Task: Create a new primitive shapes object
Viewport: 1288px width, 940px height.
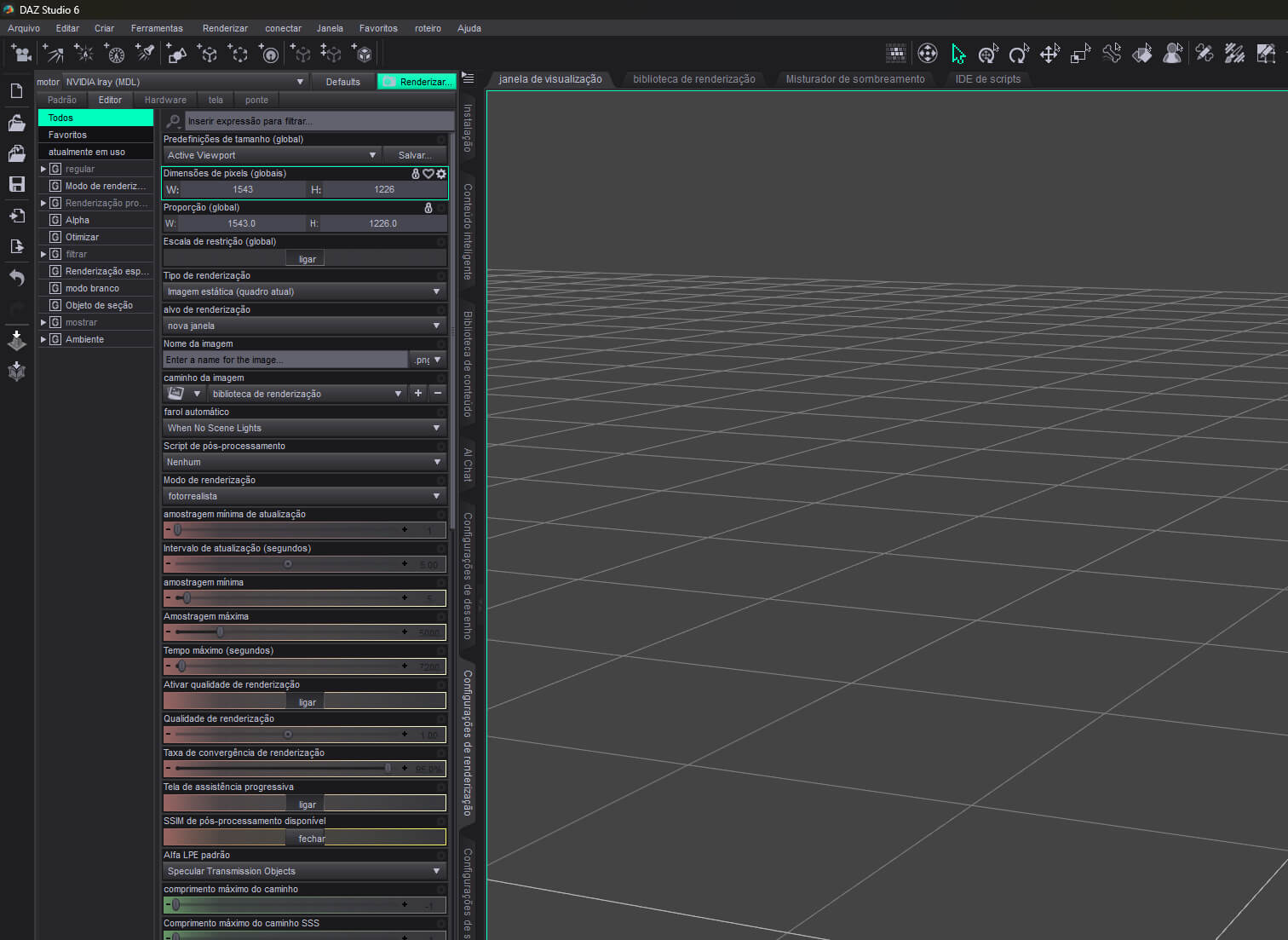Action: pyautogui.click(x=176, y=54)
